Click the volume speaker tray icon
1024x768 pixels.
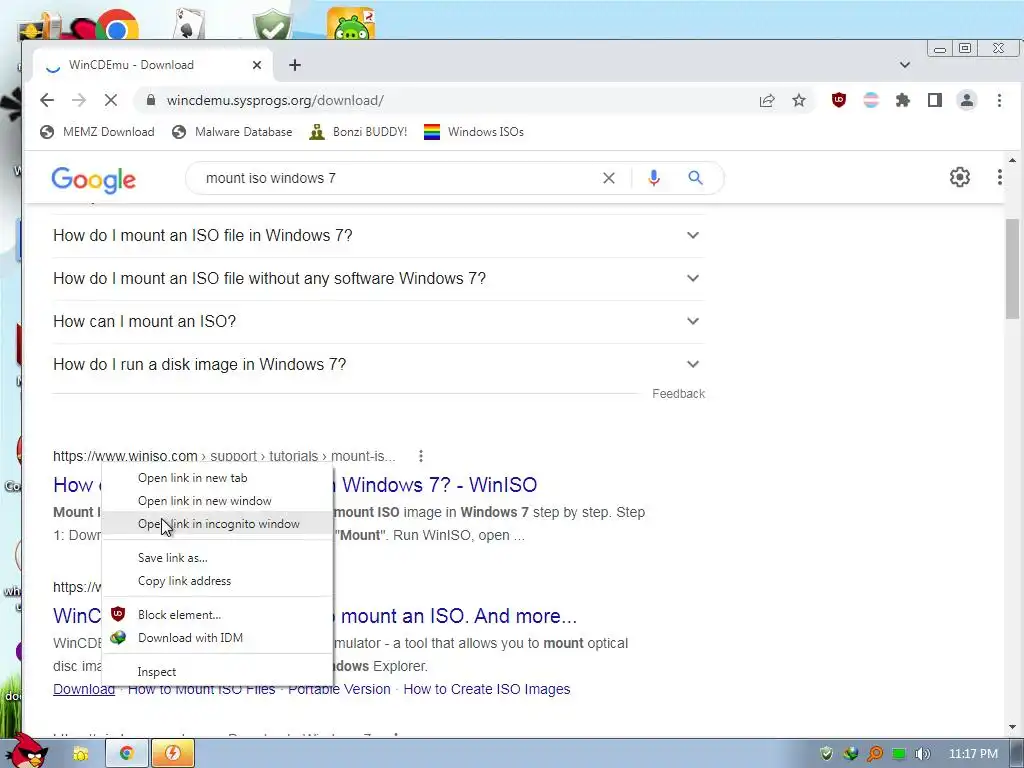pos(922,754)
